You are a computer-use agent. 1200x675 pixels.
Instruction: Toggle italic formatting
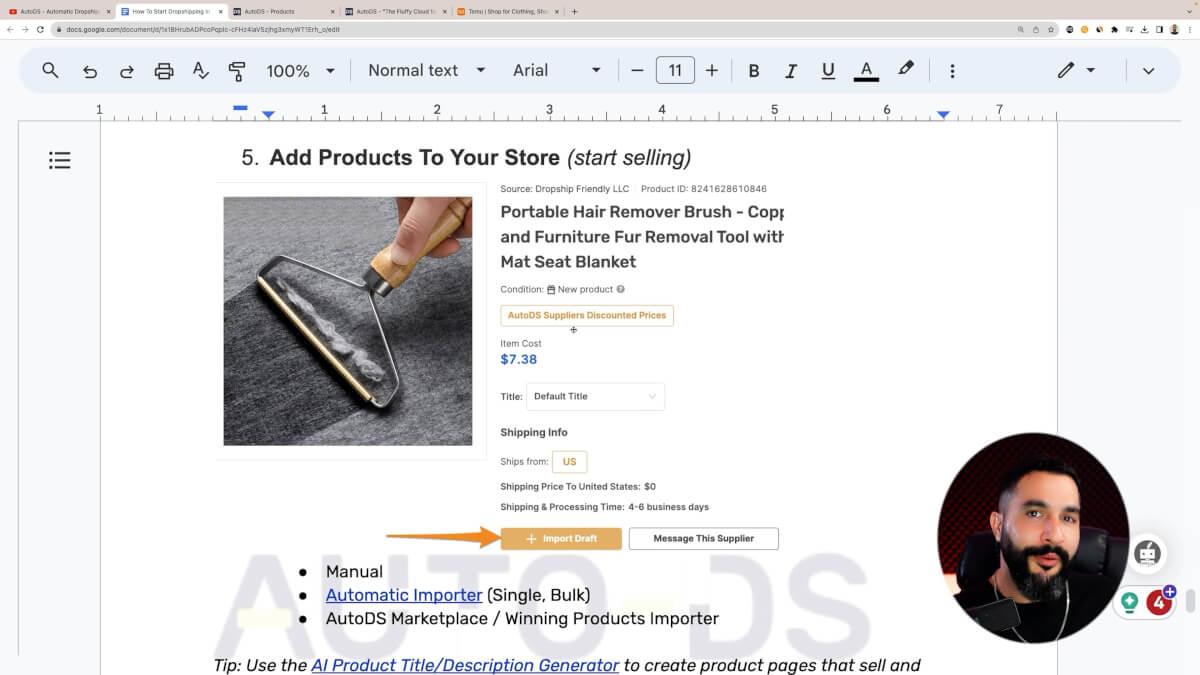tap(791, 70)
